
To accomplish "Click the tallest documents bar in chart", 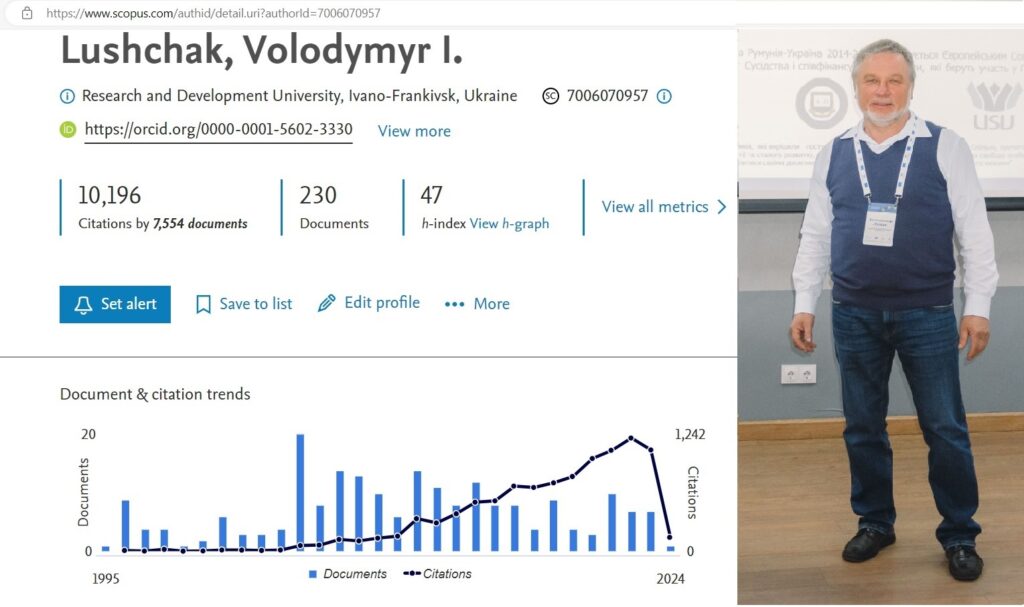I will 300,492.
